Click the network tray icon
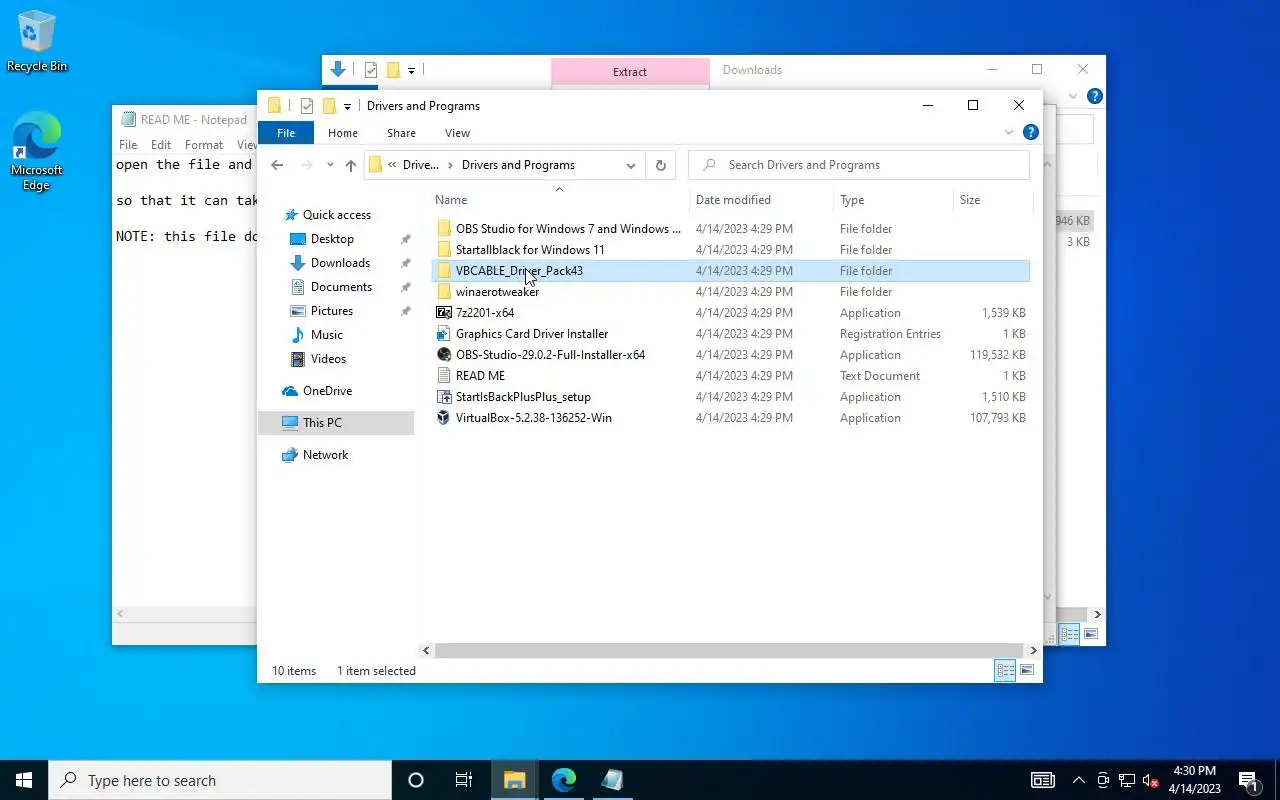The height and width of the screenshot is (800, 1280). [1126, 780]
